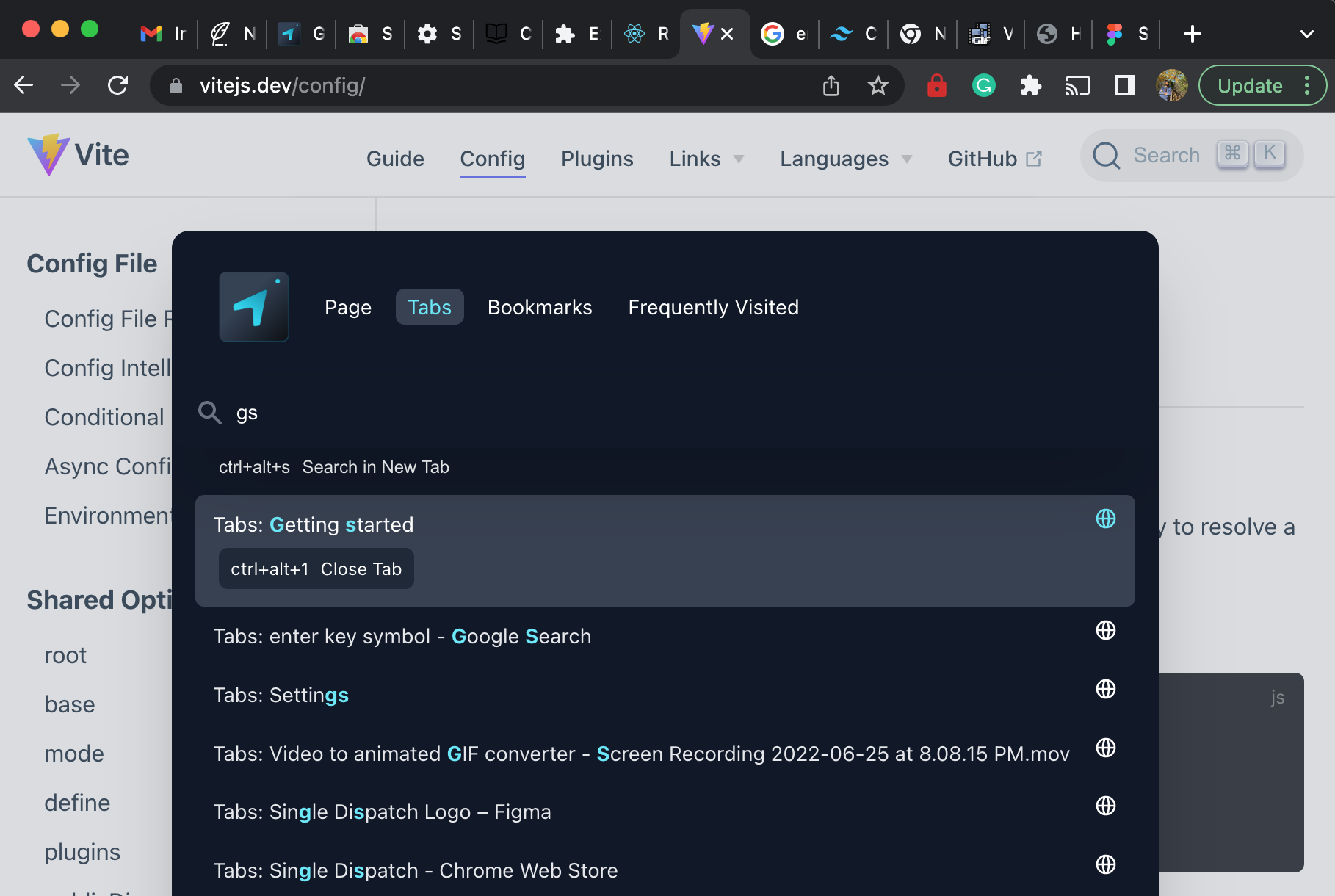The image size is (1335, 896).
Task: Open the plugins sidebar link
Action: [82, 852]
